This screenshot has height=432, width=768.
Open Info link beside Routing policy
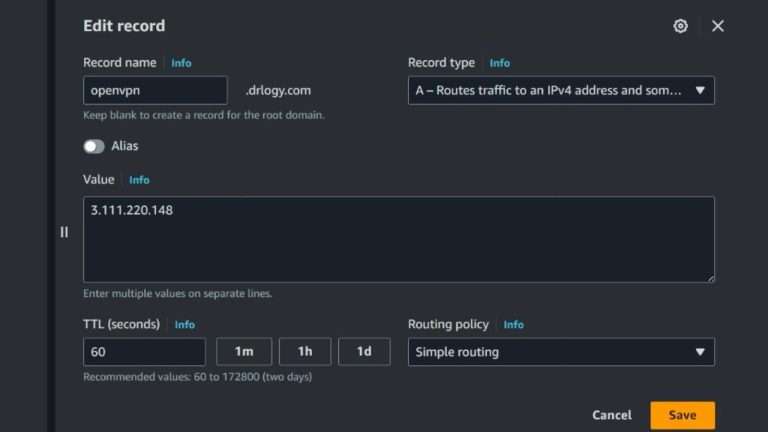(x=513, y=325)
